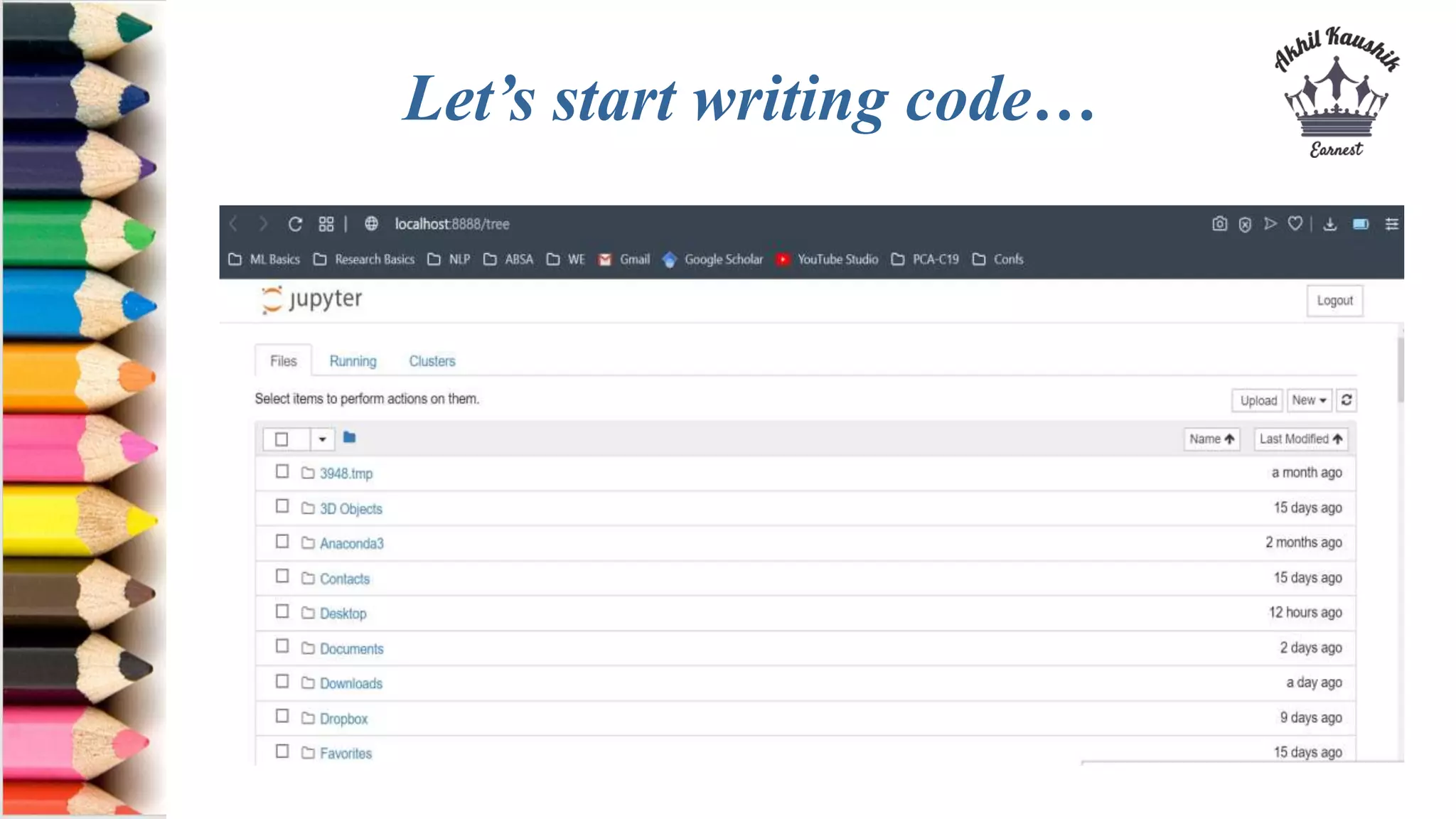Viewport: 1456px width, 819px height.
Task: Open the Favorites folder
Action: (346, 754)
